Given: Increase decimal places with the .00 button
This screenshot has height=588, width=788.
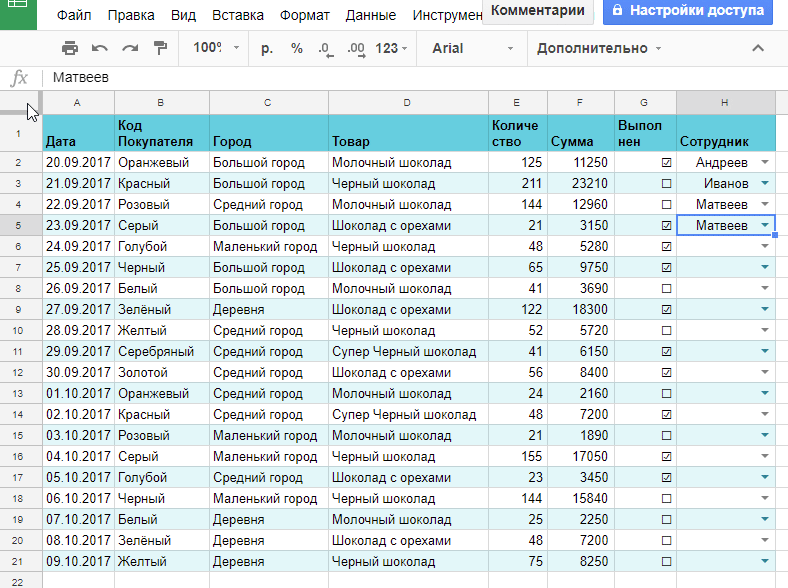Looking at the screenshot, I should [356, 49].
